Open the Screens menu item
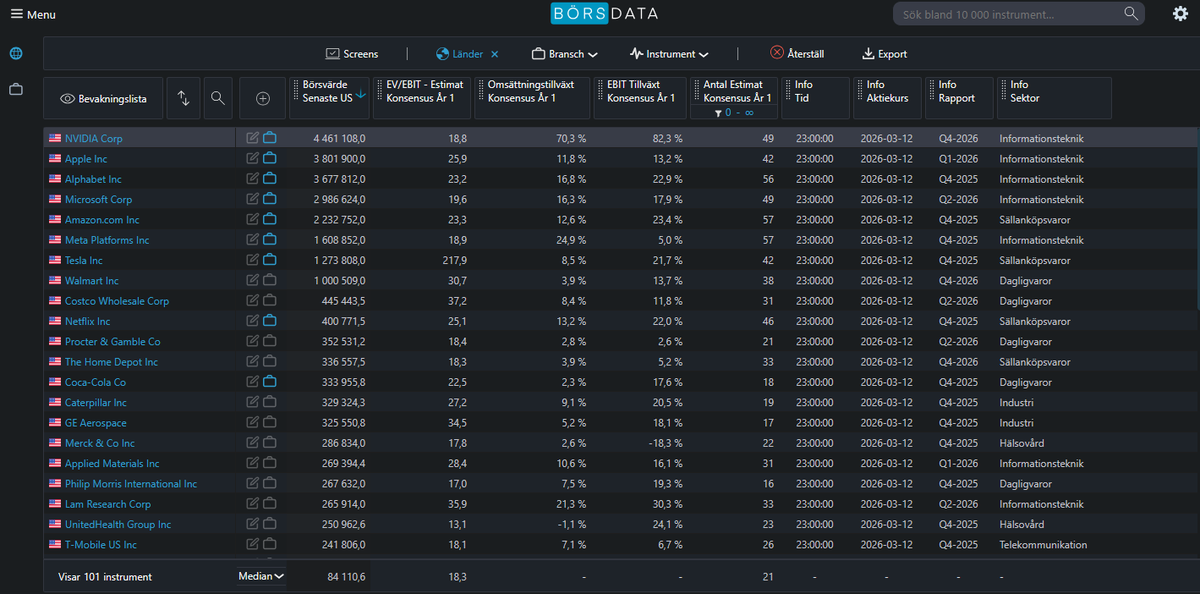The image size is (1200, 594). coord(352,54)
